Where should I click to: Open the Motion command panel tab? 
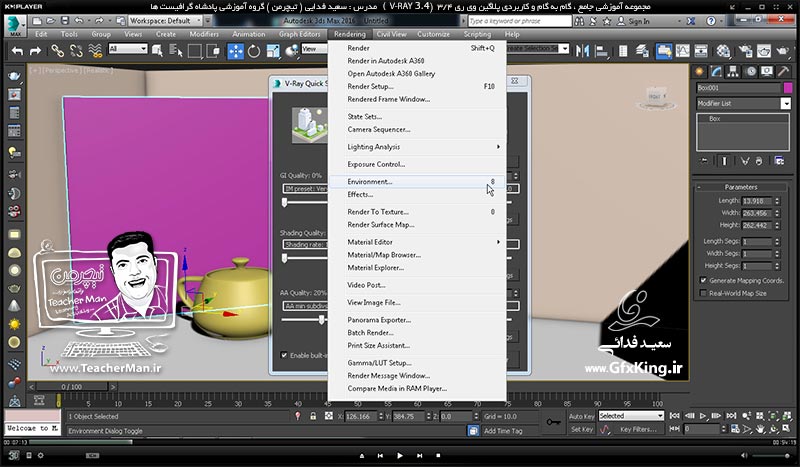[751, 72]
